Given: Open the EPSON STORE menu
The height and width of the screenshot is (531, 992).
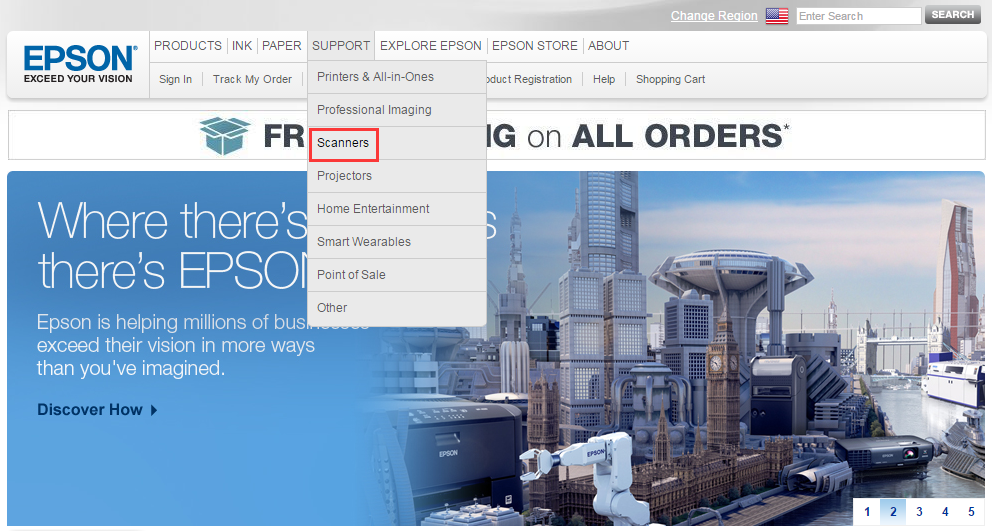Looking at the screenshot, I should coord(535,46).
